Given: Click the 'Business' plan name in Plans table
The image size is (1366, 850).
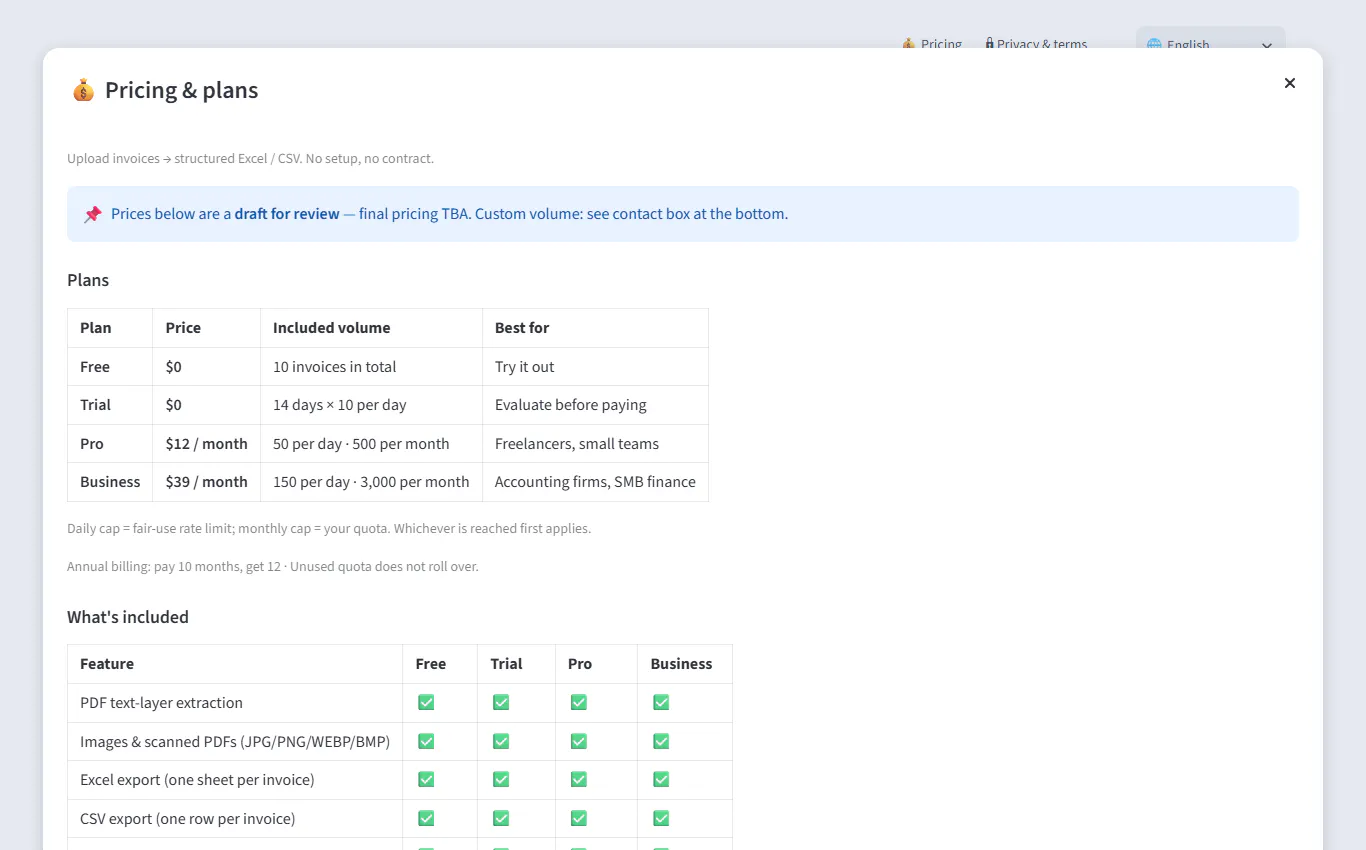Looking at the screenshot, I should [x=110, y=482].
